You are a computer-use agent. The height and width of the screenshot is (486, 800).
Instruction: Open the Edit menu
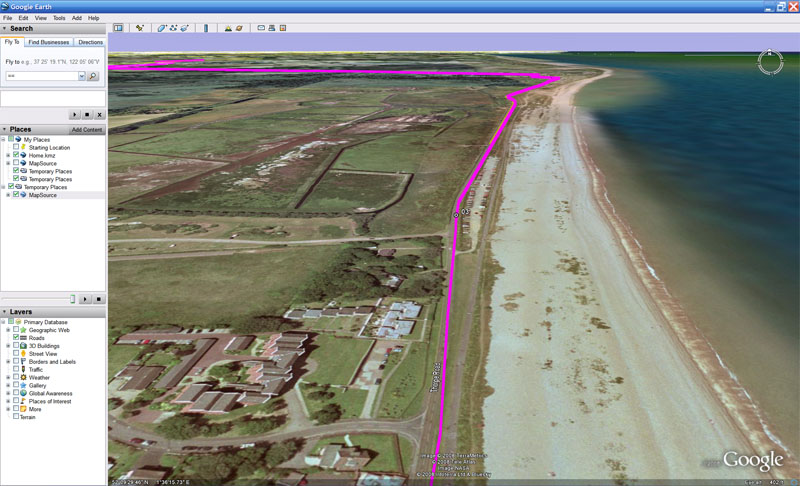(23, 18)
